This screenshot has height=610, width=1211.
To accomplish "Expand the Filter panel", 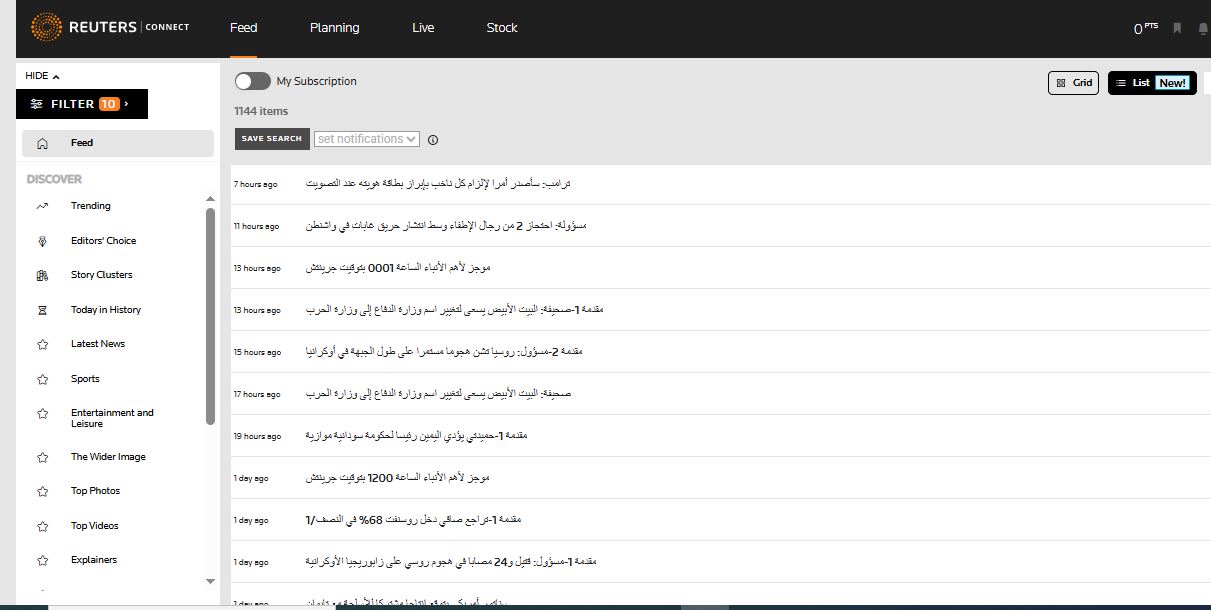I will point(82,104).
